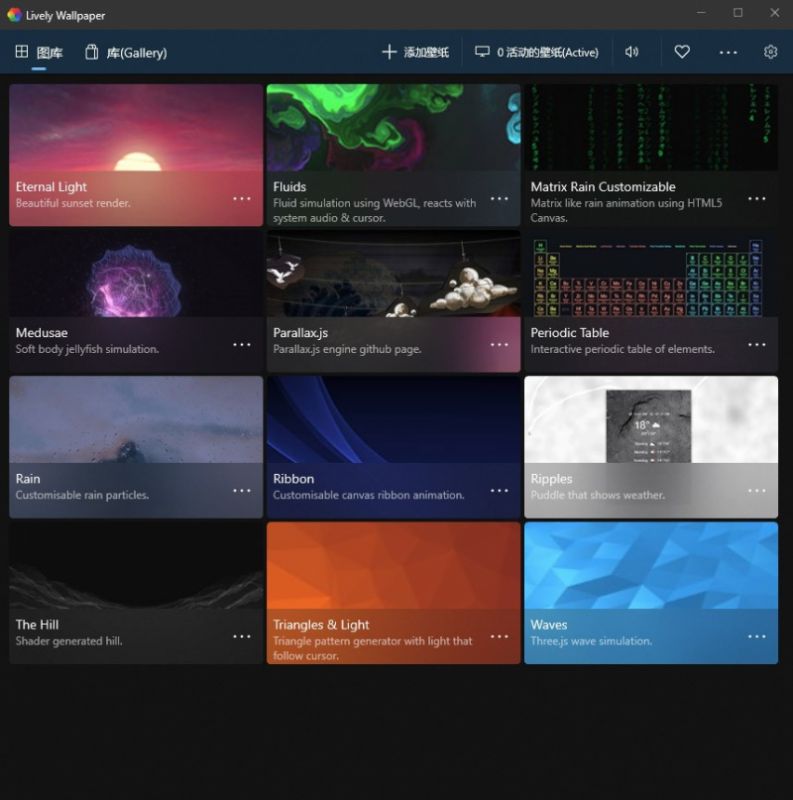Expand options menu on Periodic Table
The width and height of the screenshot is (793, 800).
(757, 344)
